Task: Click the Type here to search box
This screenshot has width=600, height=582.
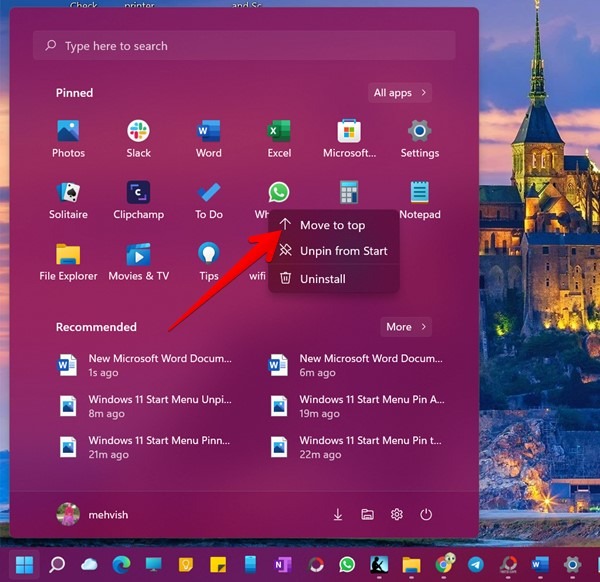Action: [x=244, y=46]
